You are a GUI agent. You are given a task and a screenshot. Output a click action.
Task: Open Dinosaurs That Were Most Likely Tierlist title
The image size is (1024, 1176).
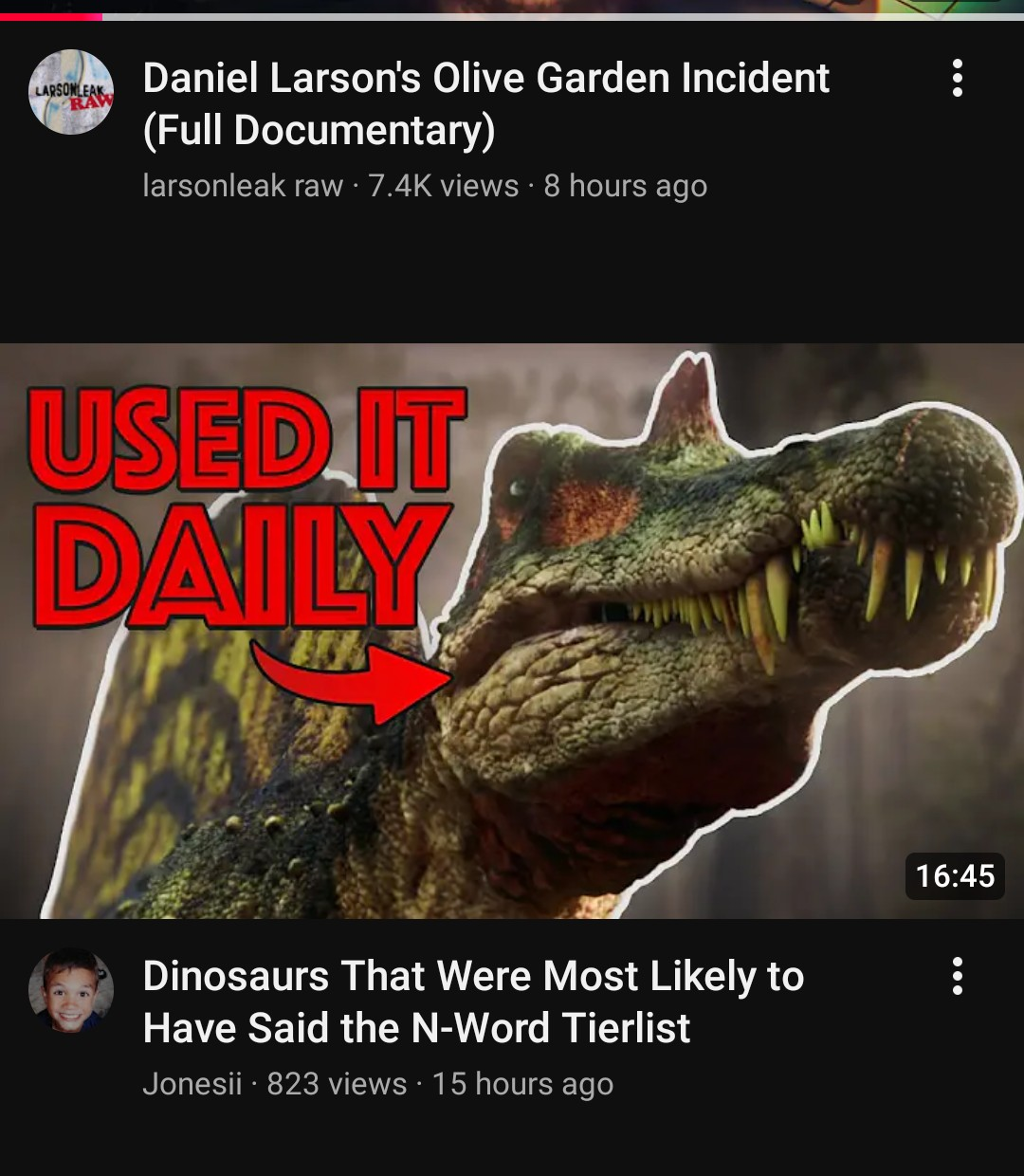pos(473,1001)
